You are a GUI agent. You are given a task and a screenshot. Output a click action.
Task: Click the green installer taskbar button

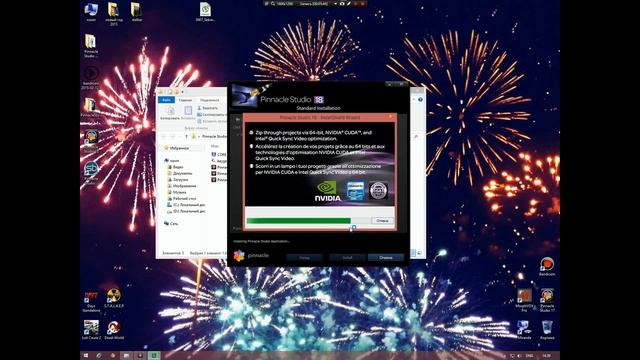coord(154,356)
